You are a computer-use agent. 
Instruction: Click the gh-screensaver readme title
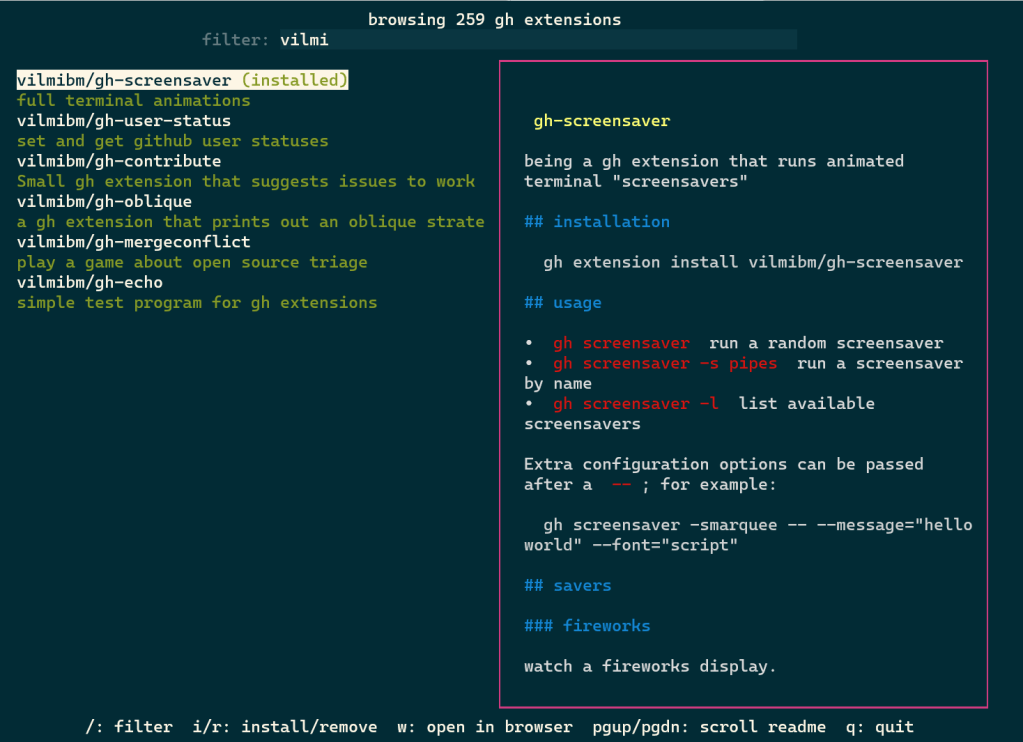603,121
